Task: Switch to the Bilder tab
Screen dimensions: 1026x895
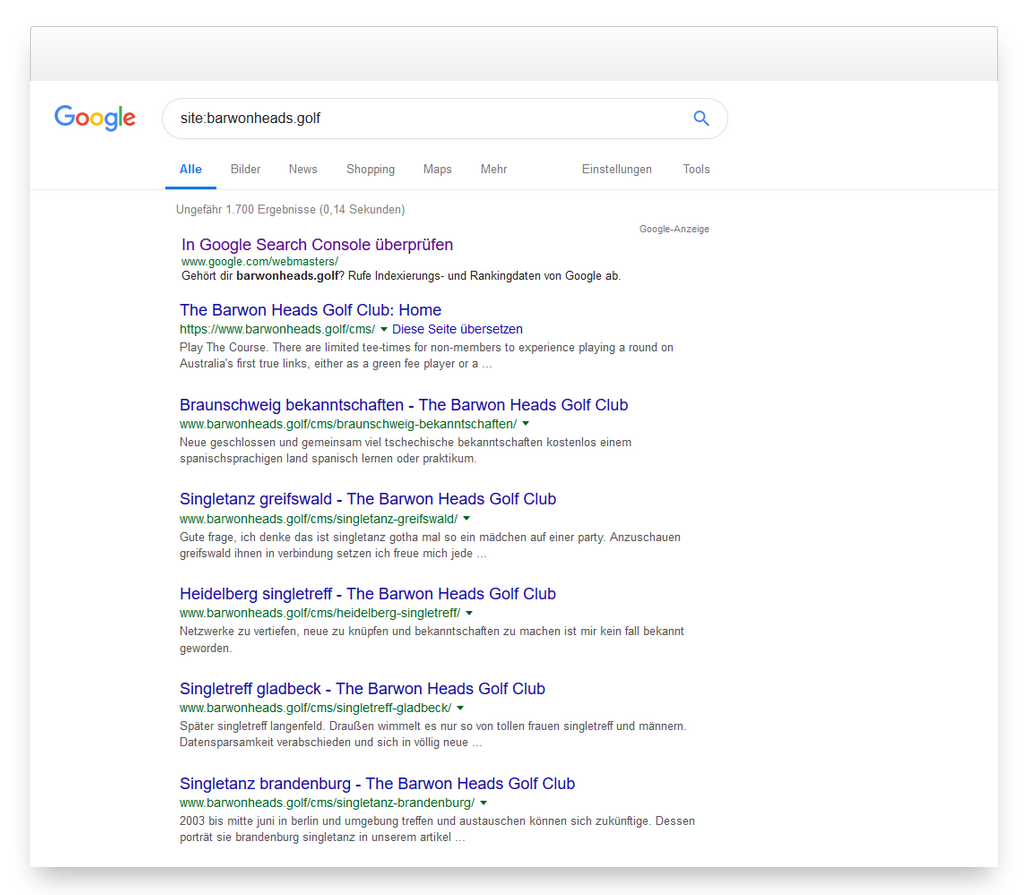Action: (245, 169)
